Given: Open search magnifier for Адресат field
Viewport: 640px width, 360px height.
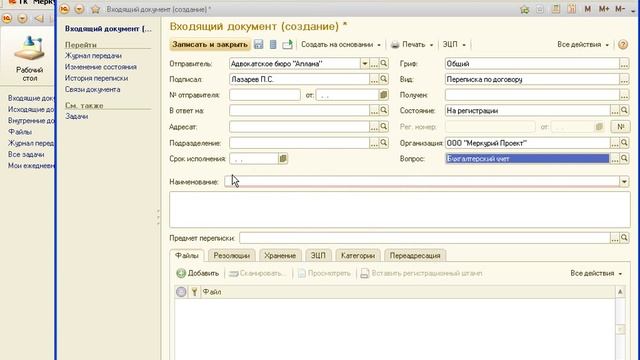Looking at the screenshot, I should click(384, 127).
